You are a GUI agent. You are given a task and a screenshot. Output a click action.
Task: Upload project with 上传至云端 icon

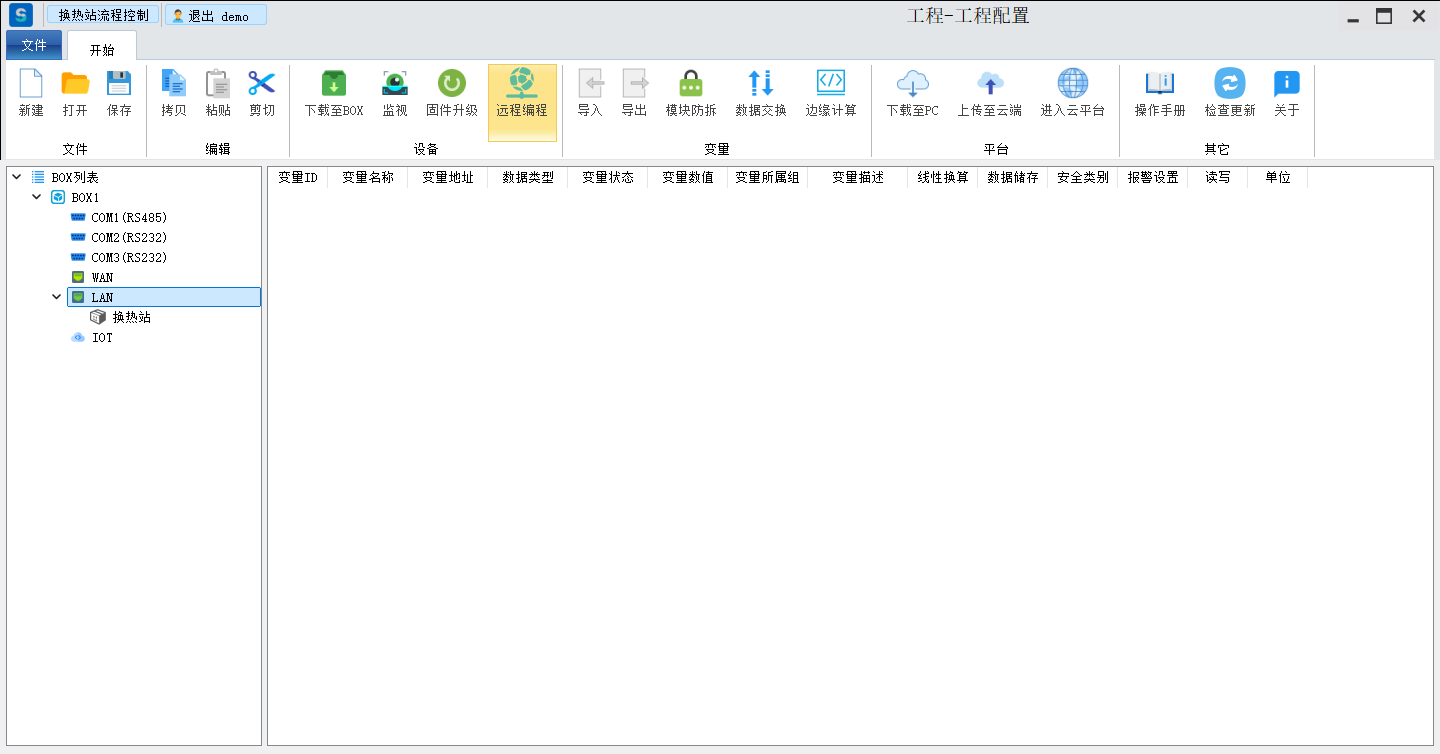coord(989,84)
